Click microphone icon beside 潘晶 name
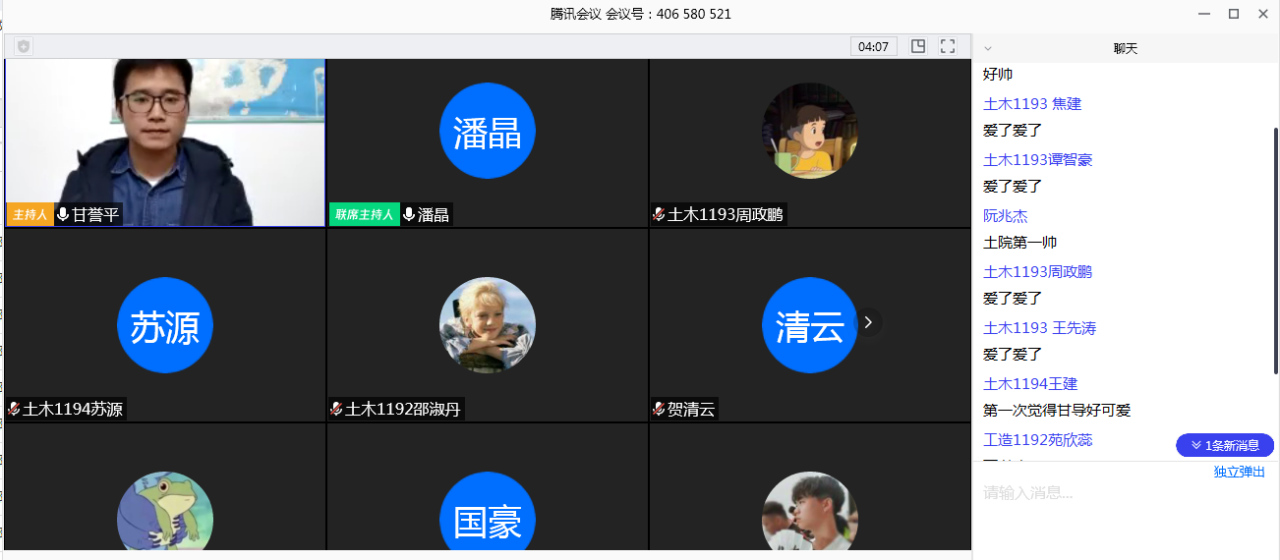This screenshot has height=560, width=1280. point(409,214)
